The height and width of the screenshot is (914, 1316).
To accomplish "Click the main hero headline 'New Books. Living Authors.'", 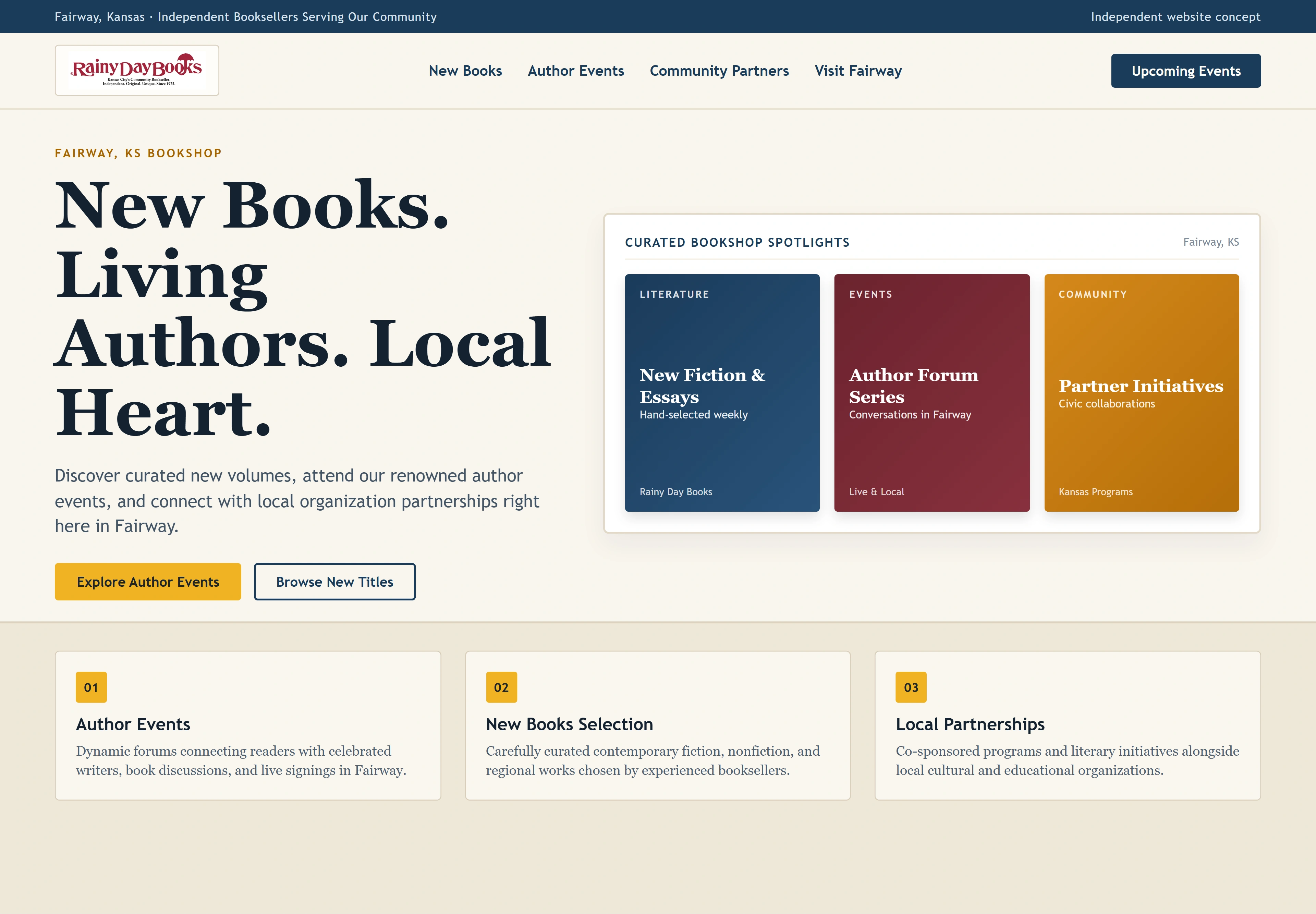I will pyautogui.click(x=302, y=308).
